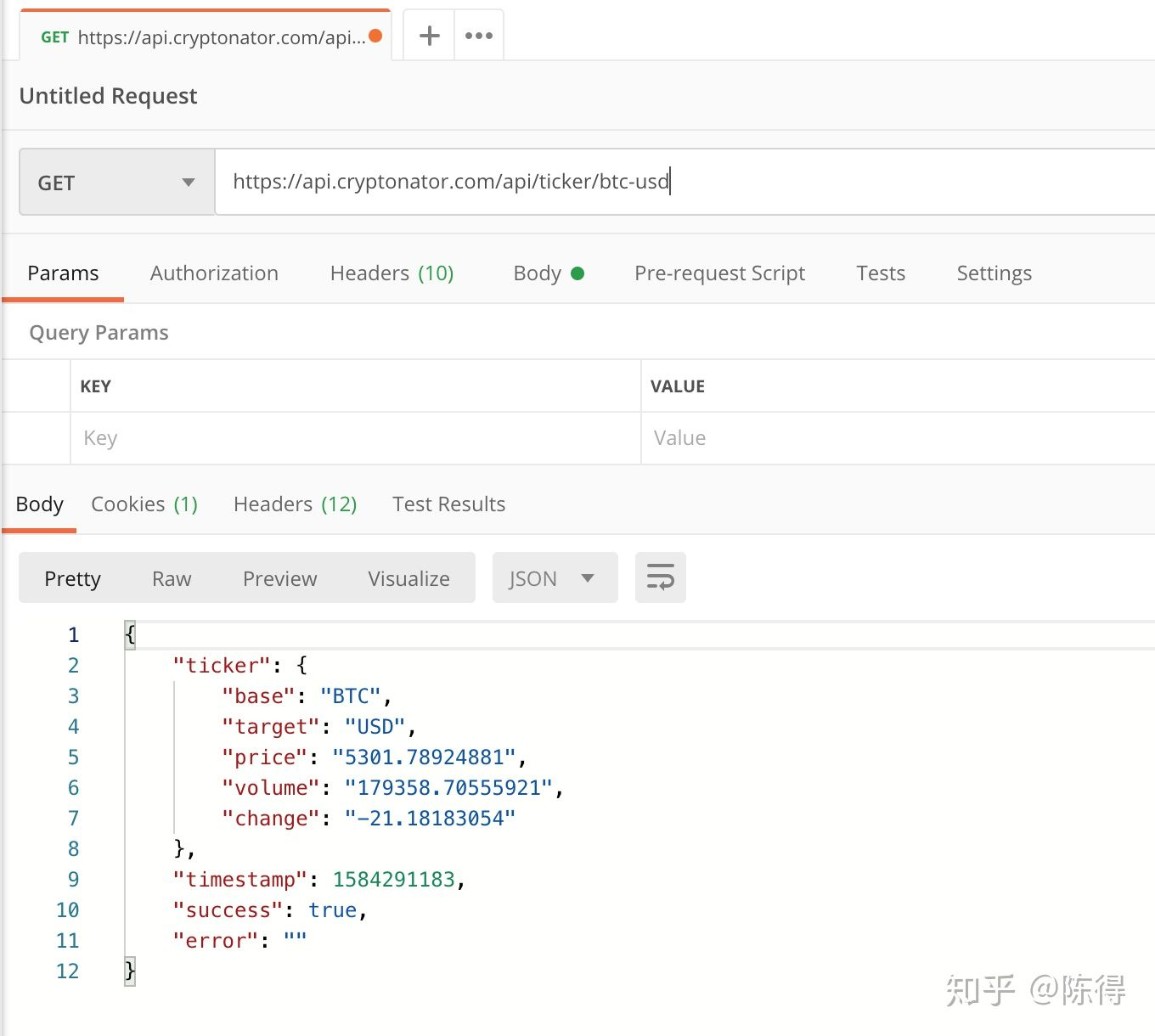Switch to the request Body tab
This screenshot has height=1036, width=1155.
548,273
